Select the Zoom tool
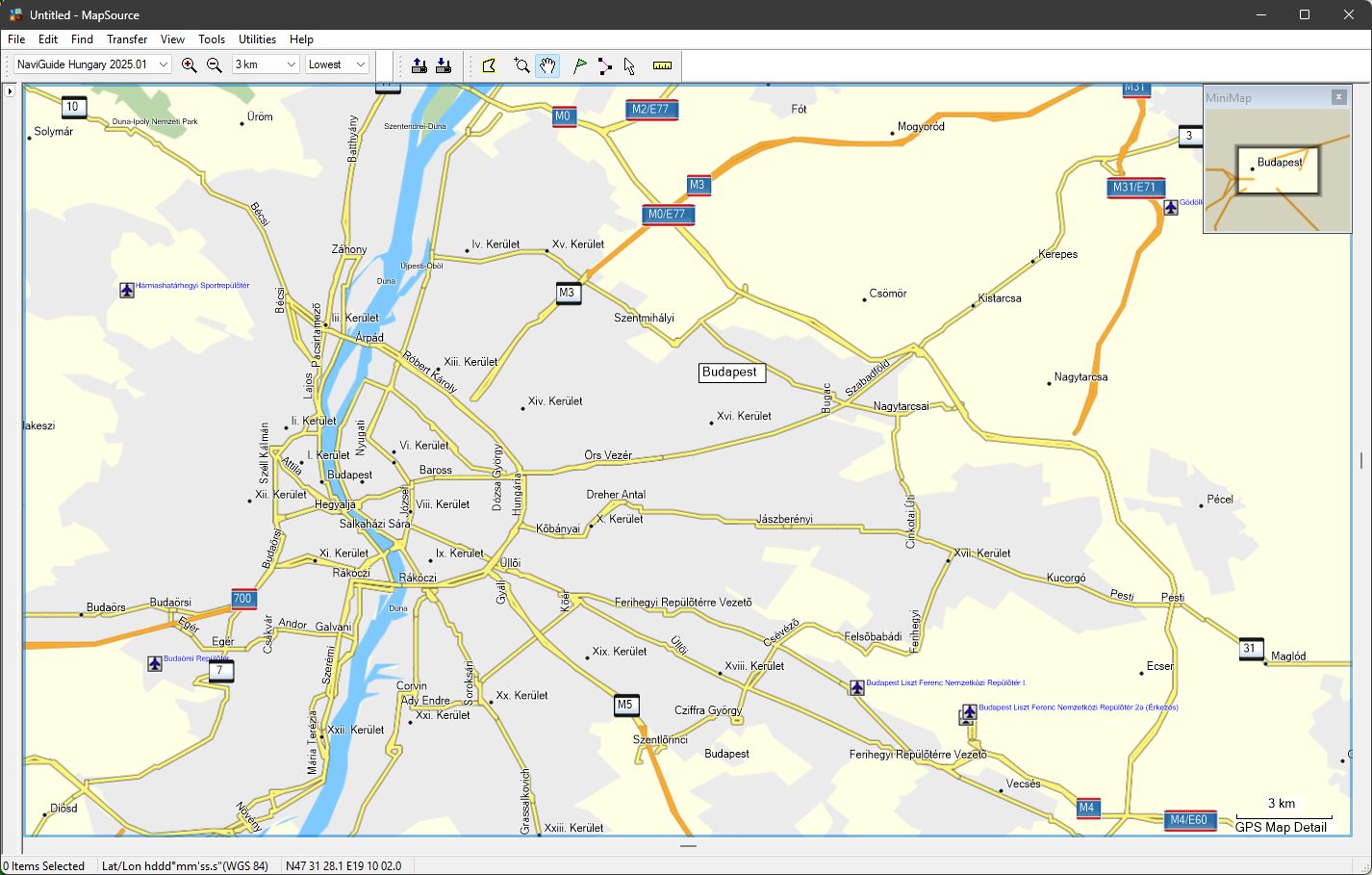 pos(521,65)
